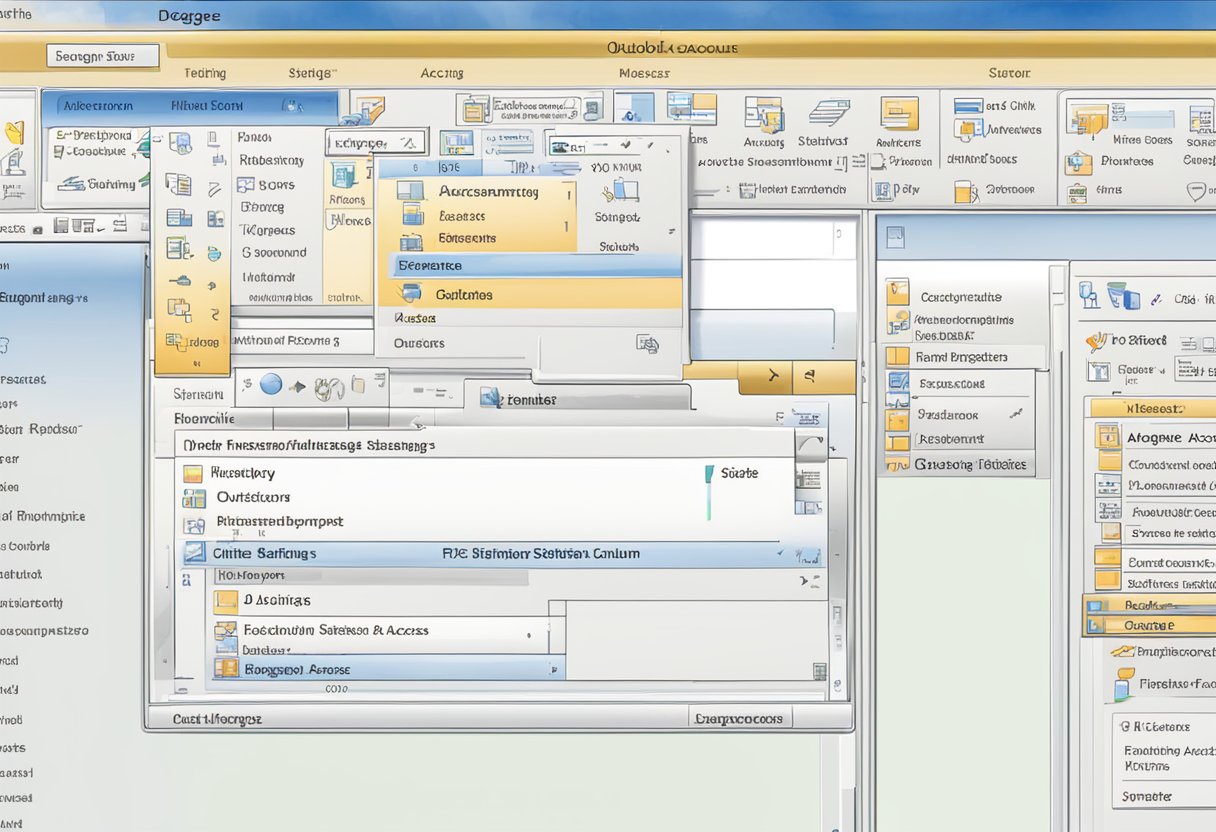Viewport: 1216px width, 832px height.
Task: Click the picture icon on the lonuter tab
Action: click(x=490, y=399)
